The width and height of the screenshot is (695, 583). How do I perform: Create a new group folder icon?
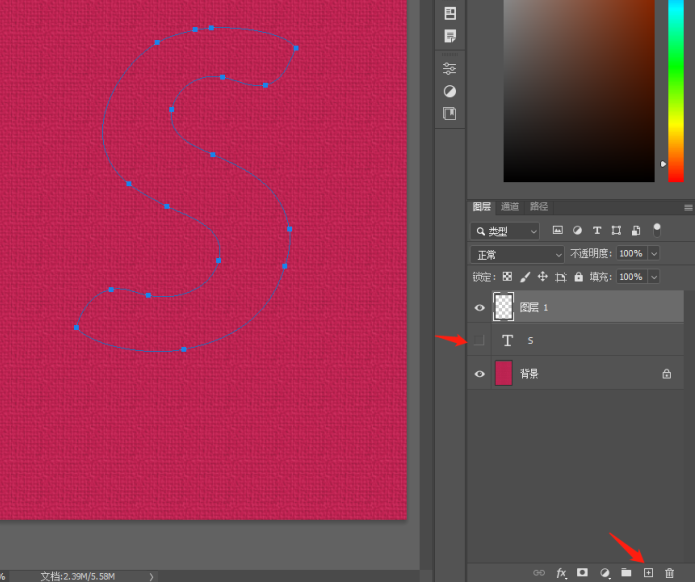626,572
